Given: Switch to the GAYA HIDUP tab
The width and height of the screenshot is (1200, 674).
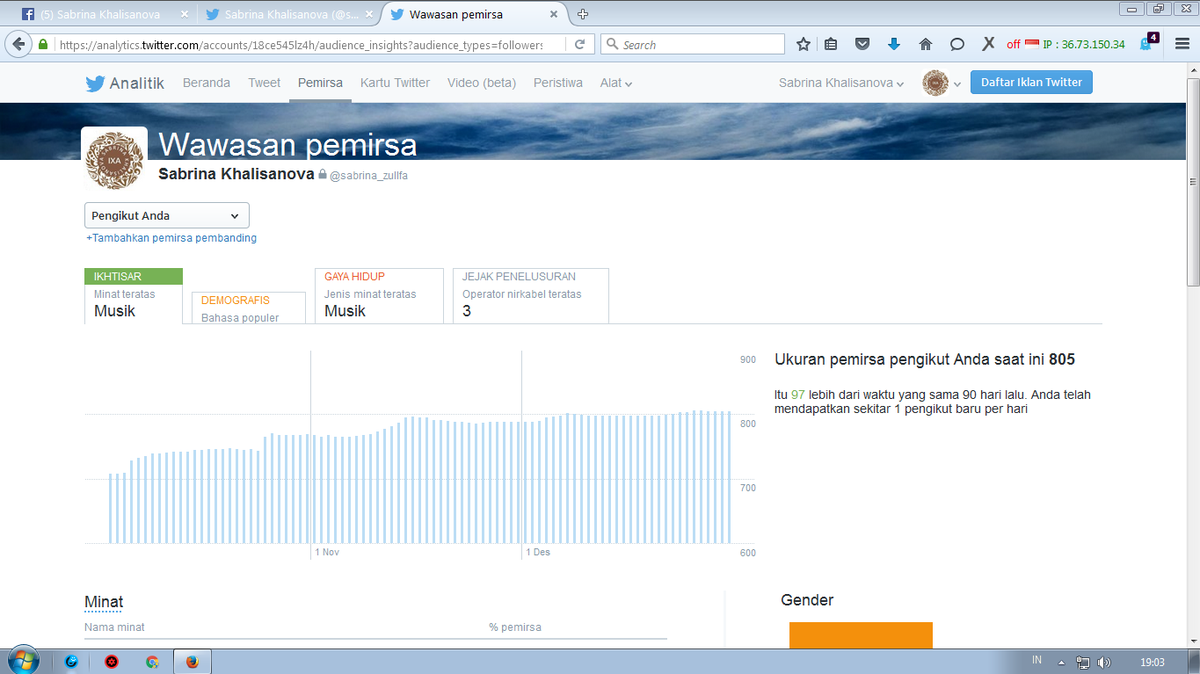Looking at the screenshot, I should point(379,295).
